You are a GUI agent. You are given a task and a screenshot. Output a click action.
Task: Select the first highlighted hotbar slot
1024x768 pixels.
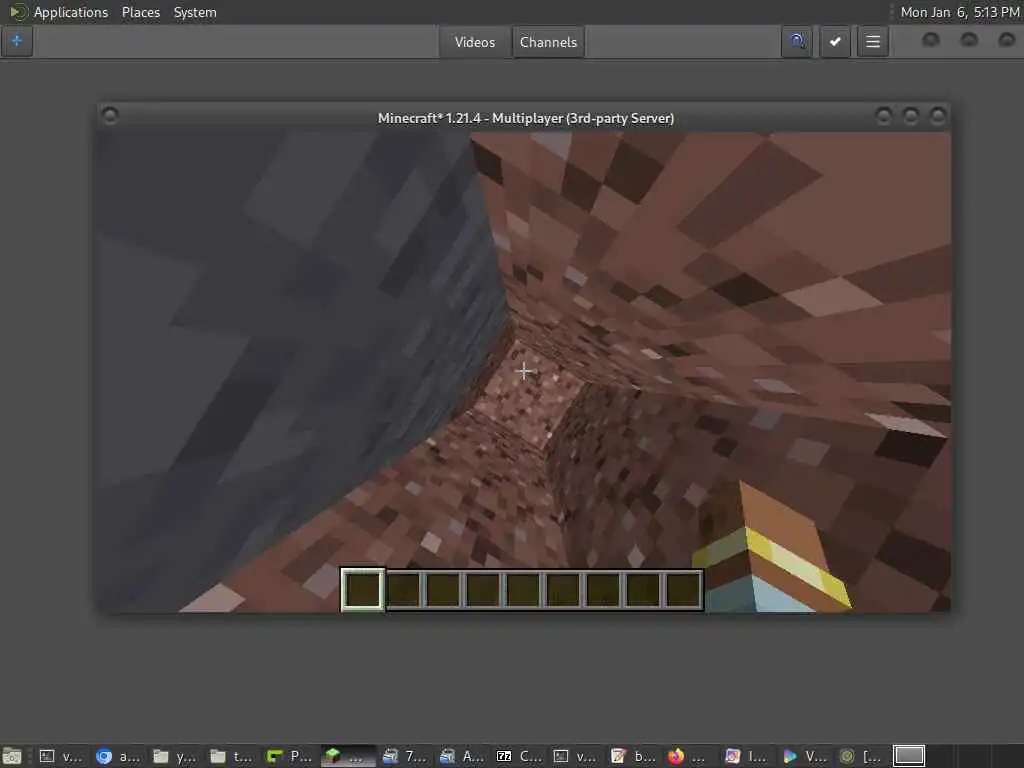click(362, 589)
